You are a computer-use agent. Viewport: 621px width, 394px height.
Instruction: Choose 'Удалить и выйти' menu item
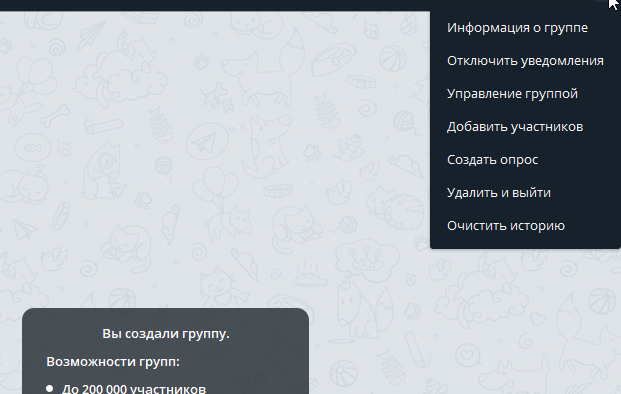pyautogui.click(x=525, y=192)
